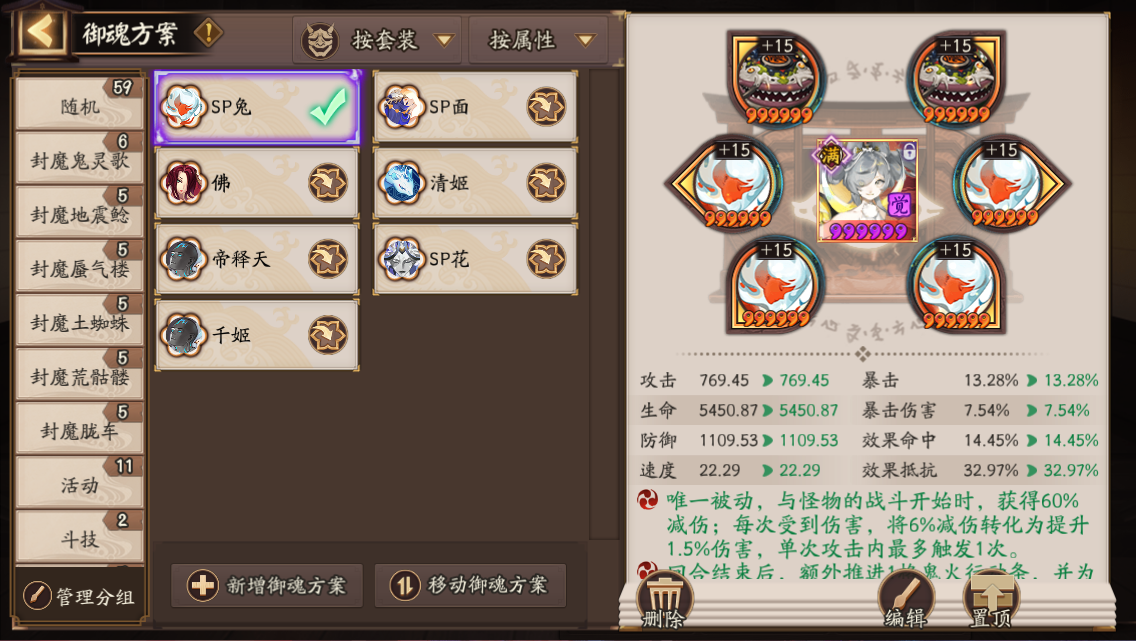The image size is (1136, 641).
Task: Apply the 佛 soul preset icon
Action: click(x=327, y=183)
